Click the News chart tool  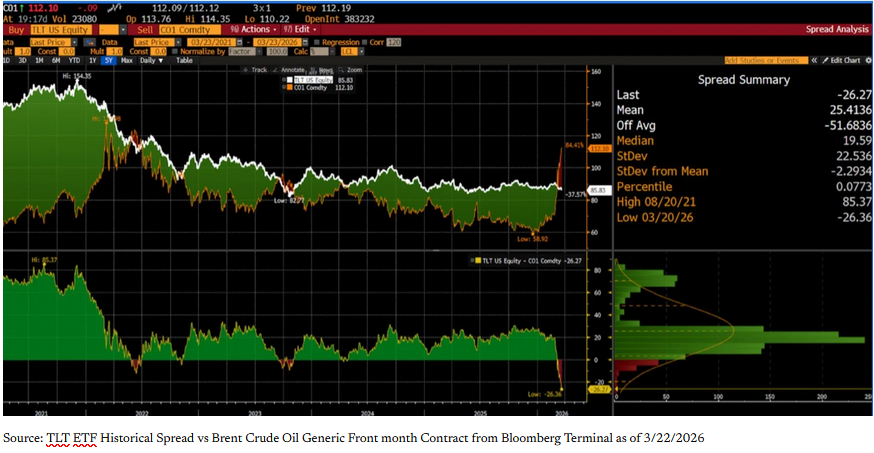322,70
